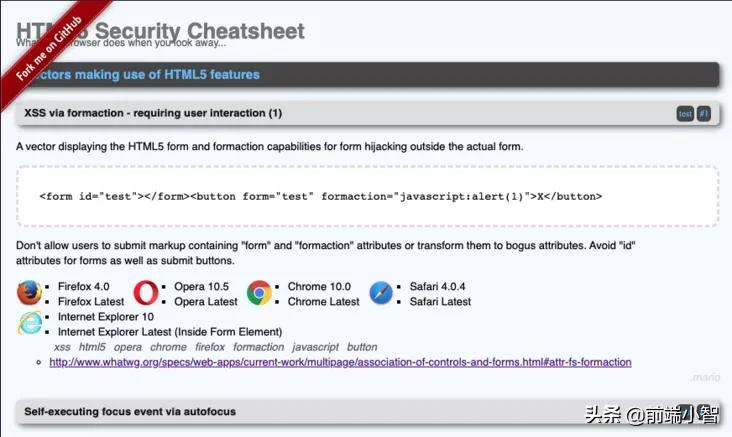
Task: Click the HTML5 Security Cheatsheet title
Action: tap(160, 31)
